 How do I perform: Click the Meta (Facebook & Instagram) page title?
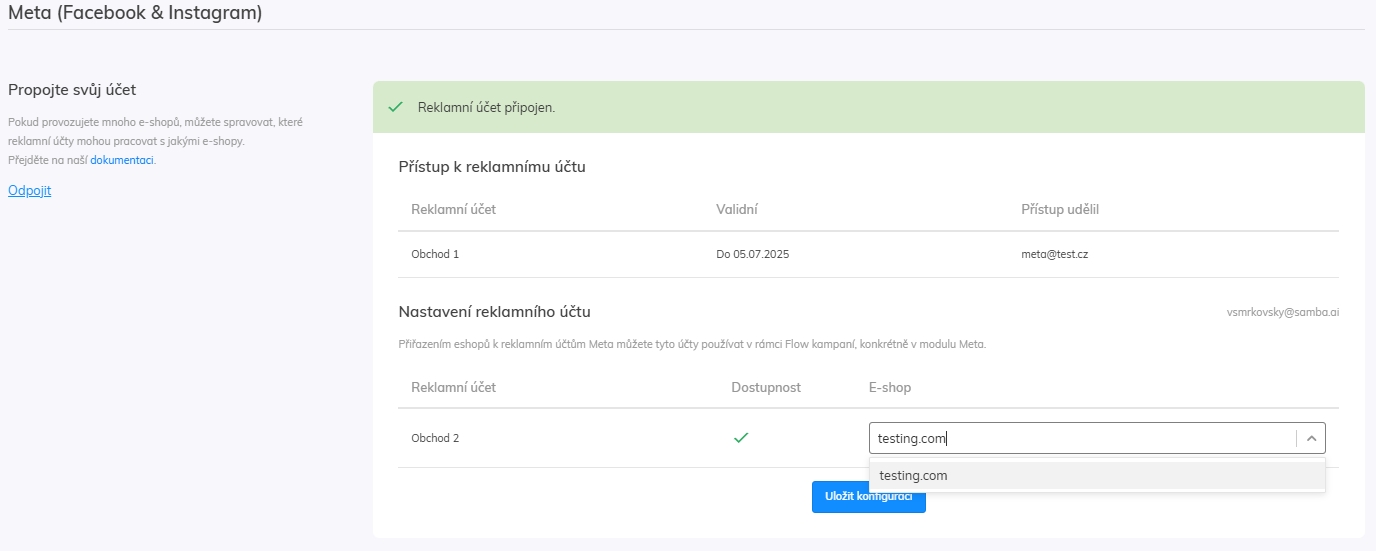pyautogui.click(x=135, y=13)
